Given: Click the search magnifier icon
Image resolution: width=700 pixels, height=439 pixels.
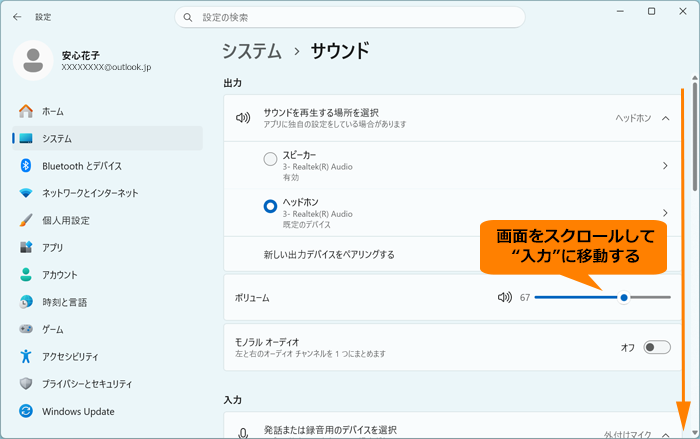Looking at the screenshot, I should (188, 17).
